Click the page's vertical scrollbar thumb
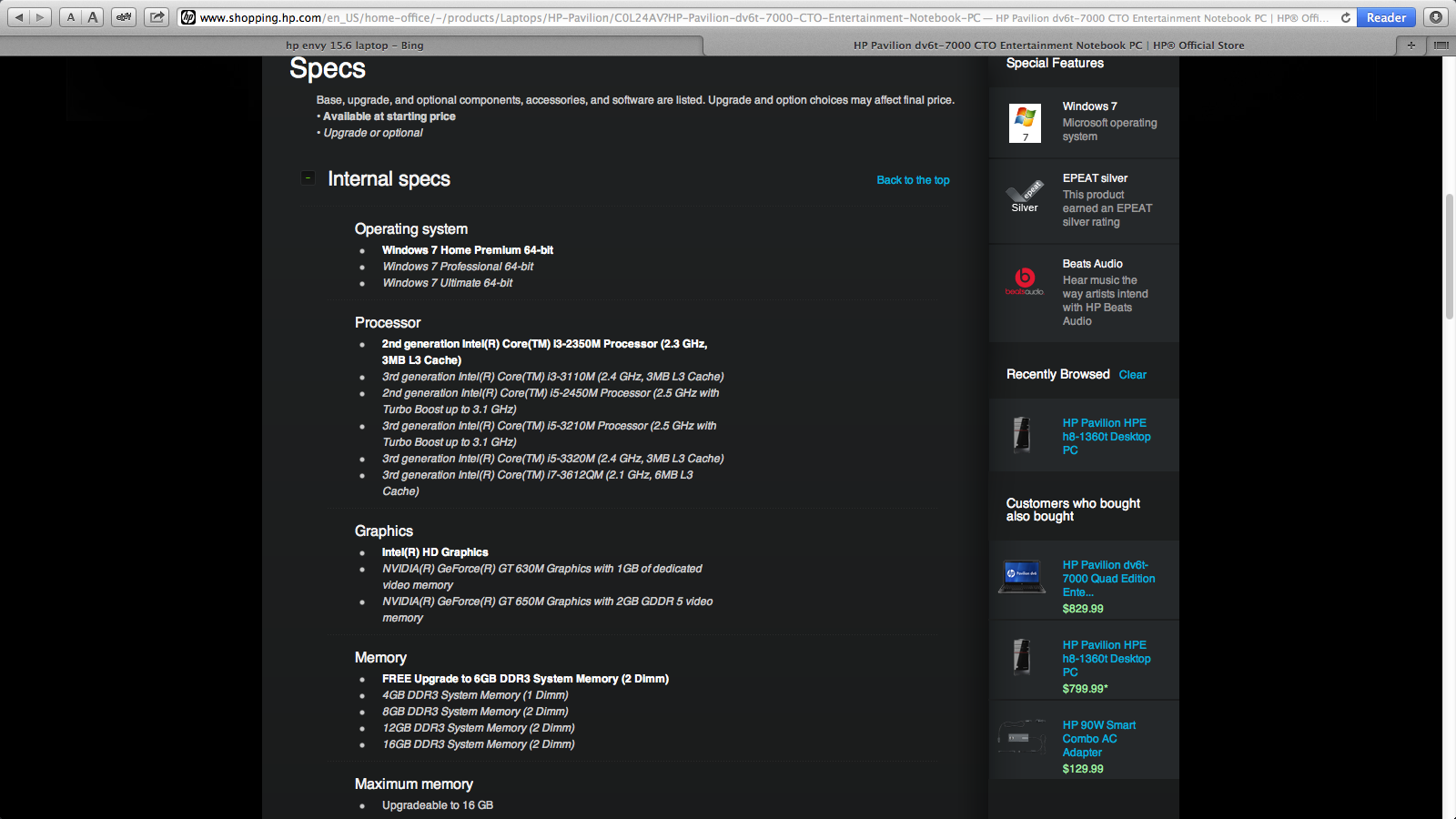The width and height of the screenshot is (1456, 819). tap(1449, 255)
